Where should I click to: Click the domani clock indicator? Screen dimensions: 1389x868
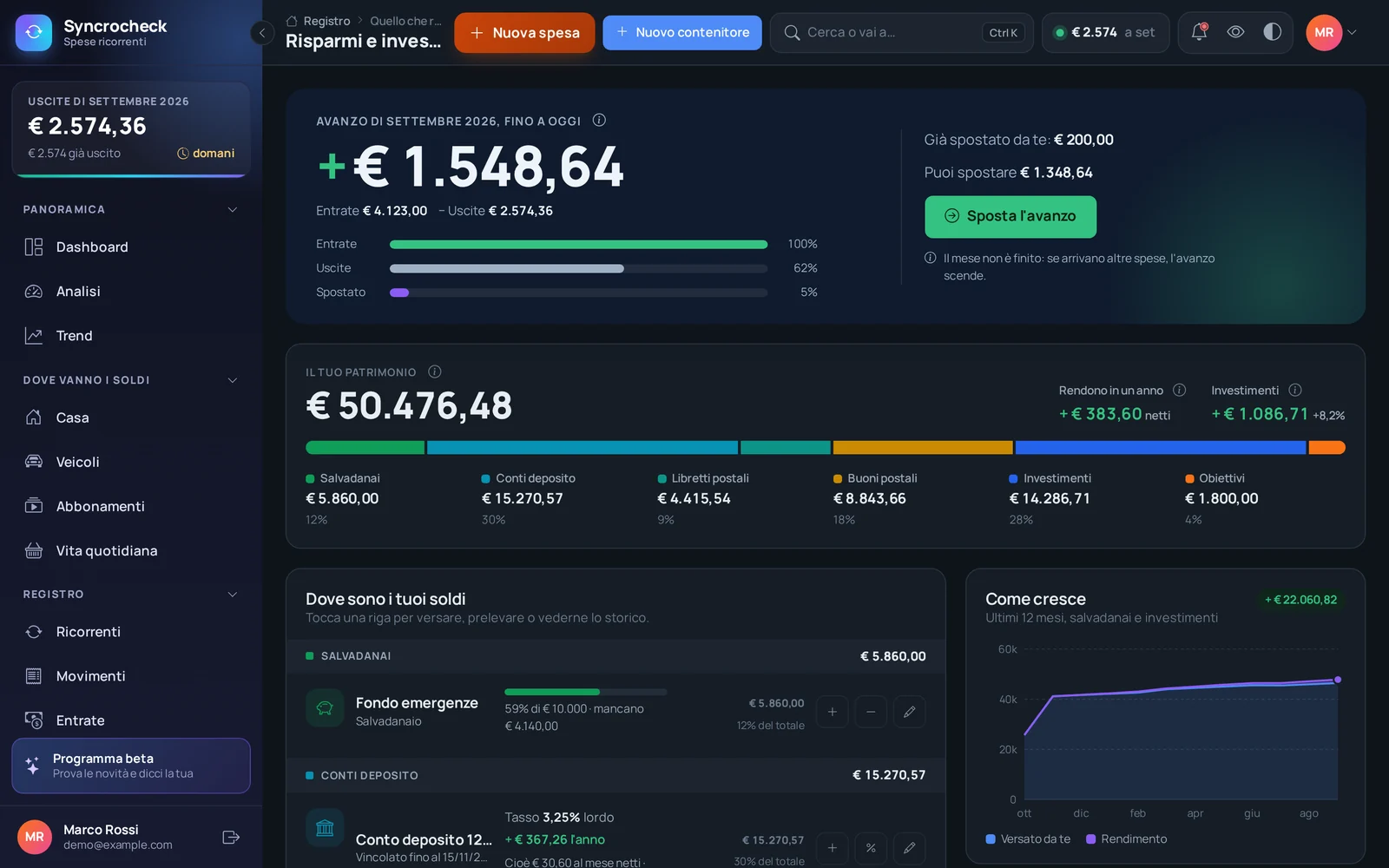(206, 154)
